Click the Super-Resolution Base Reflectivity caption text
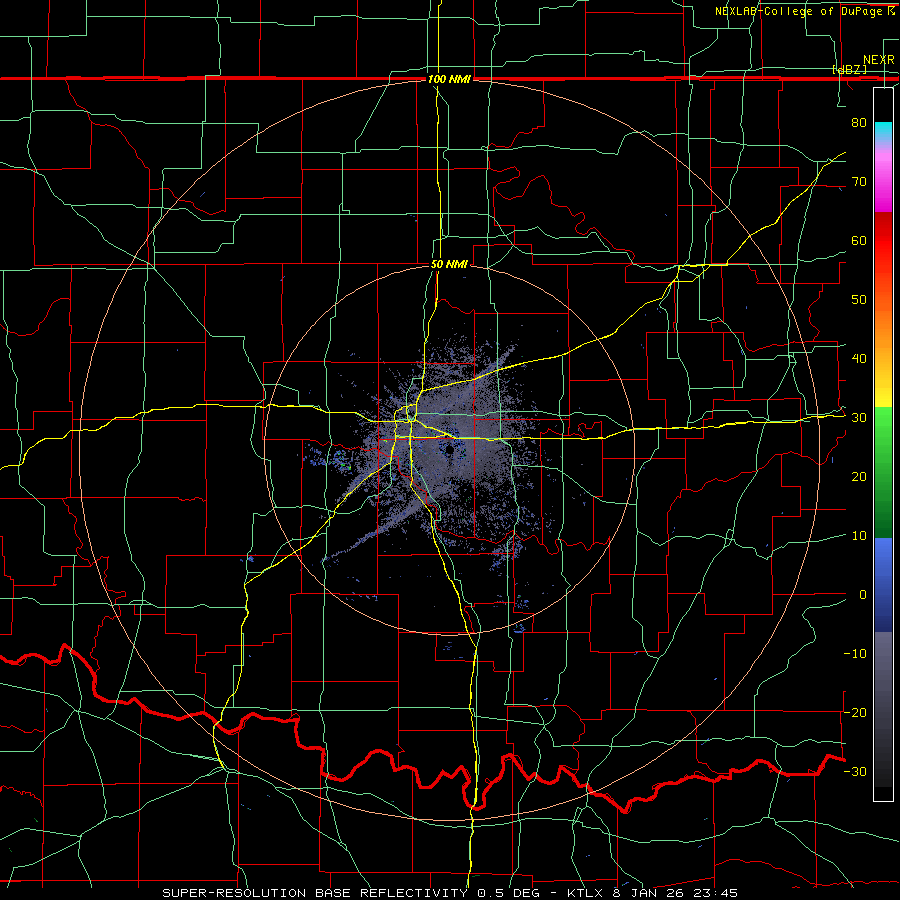The width and height of the screenshot is (900, 900). click(449, 893)
